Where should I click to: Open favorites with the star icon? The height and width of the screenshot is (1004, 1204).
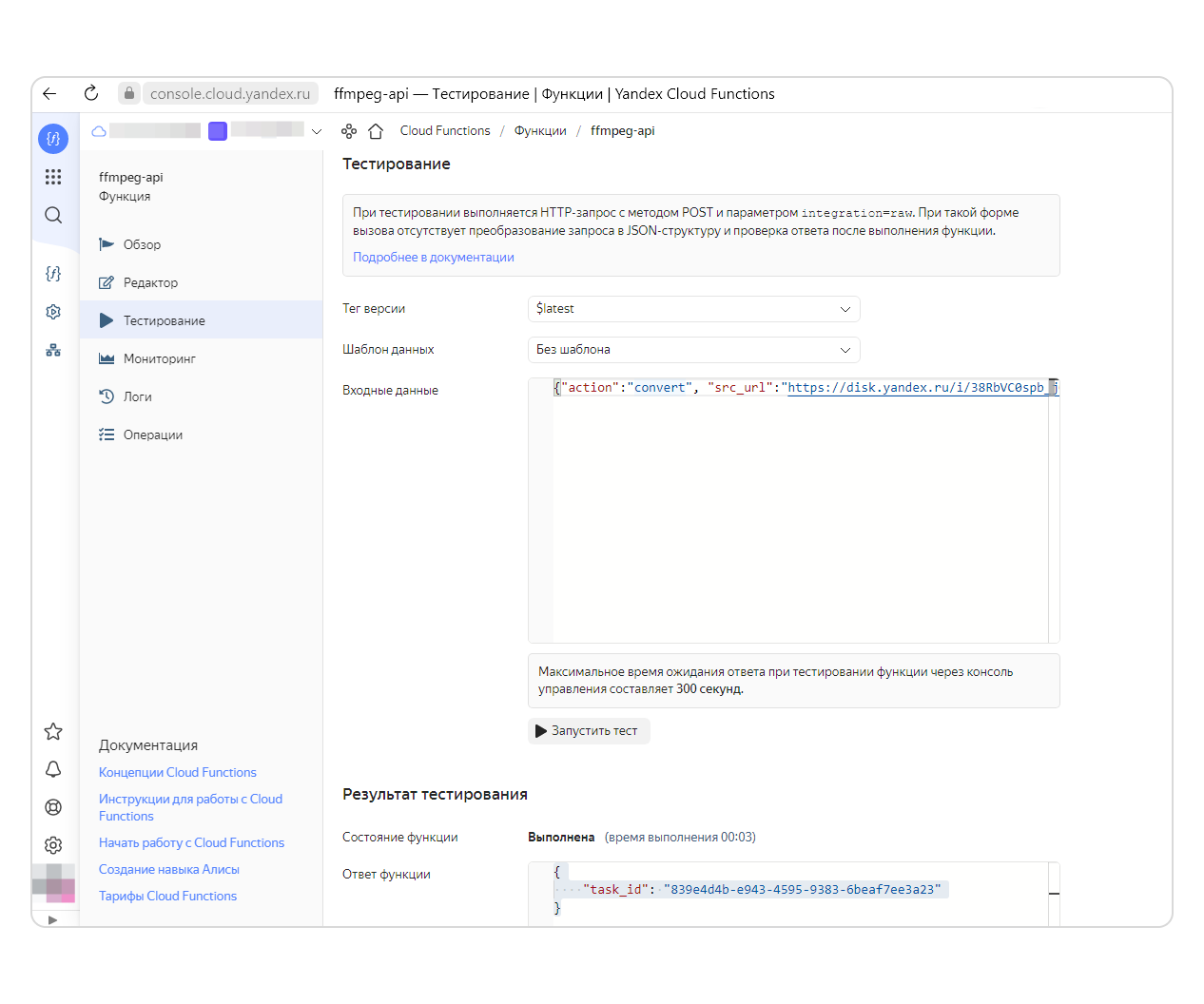tap(53, 731)
